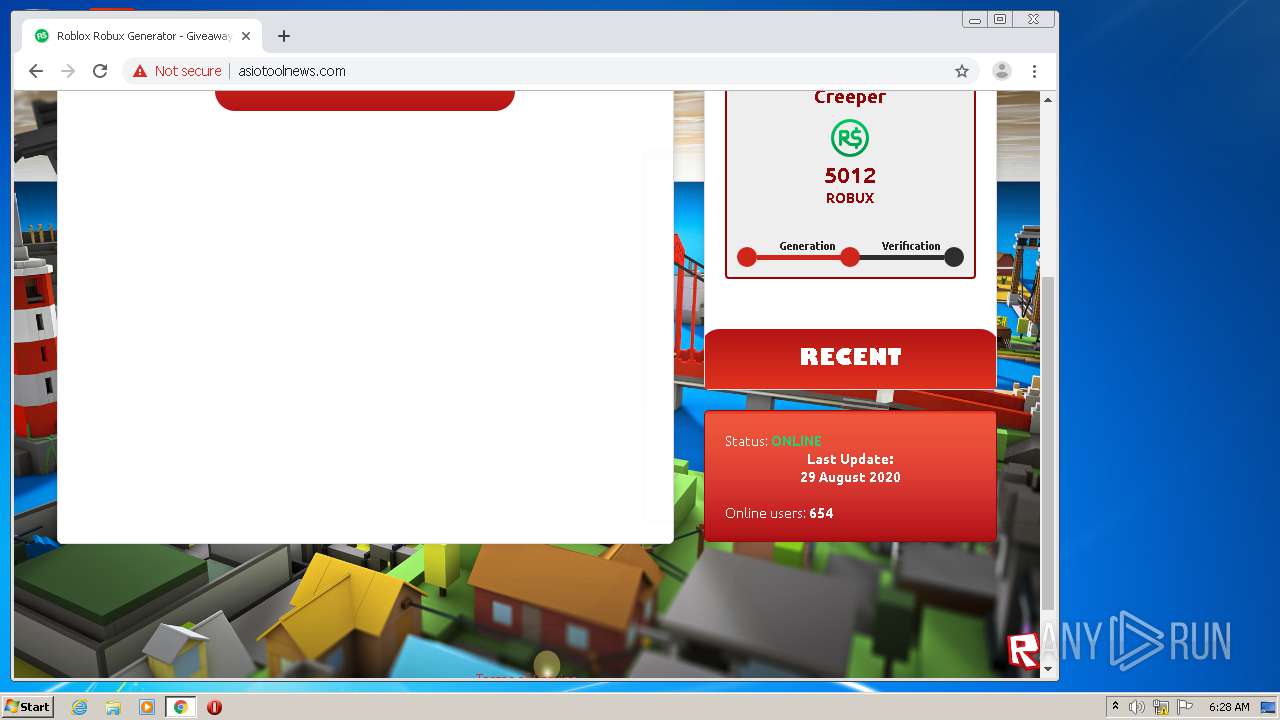Click the network tray icon
This screenshot has width=1280, height=720.
(x=1161, y=707)
